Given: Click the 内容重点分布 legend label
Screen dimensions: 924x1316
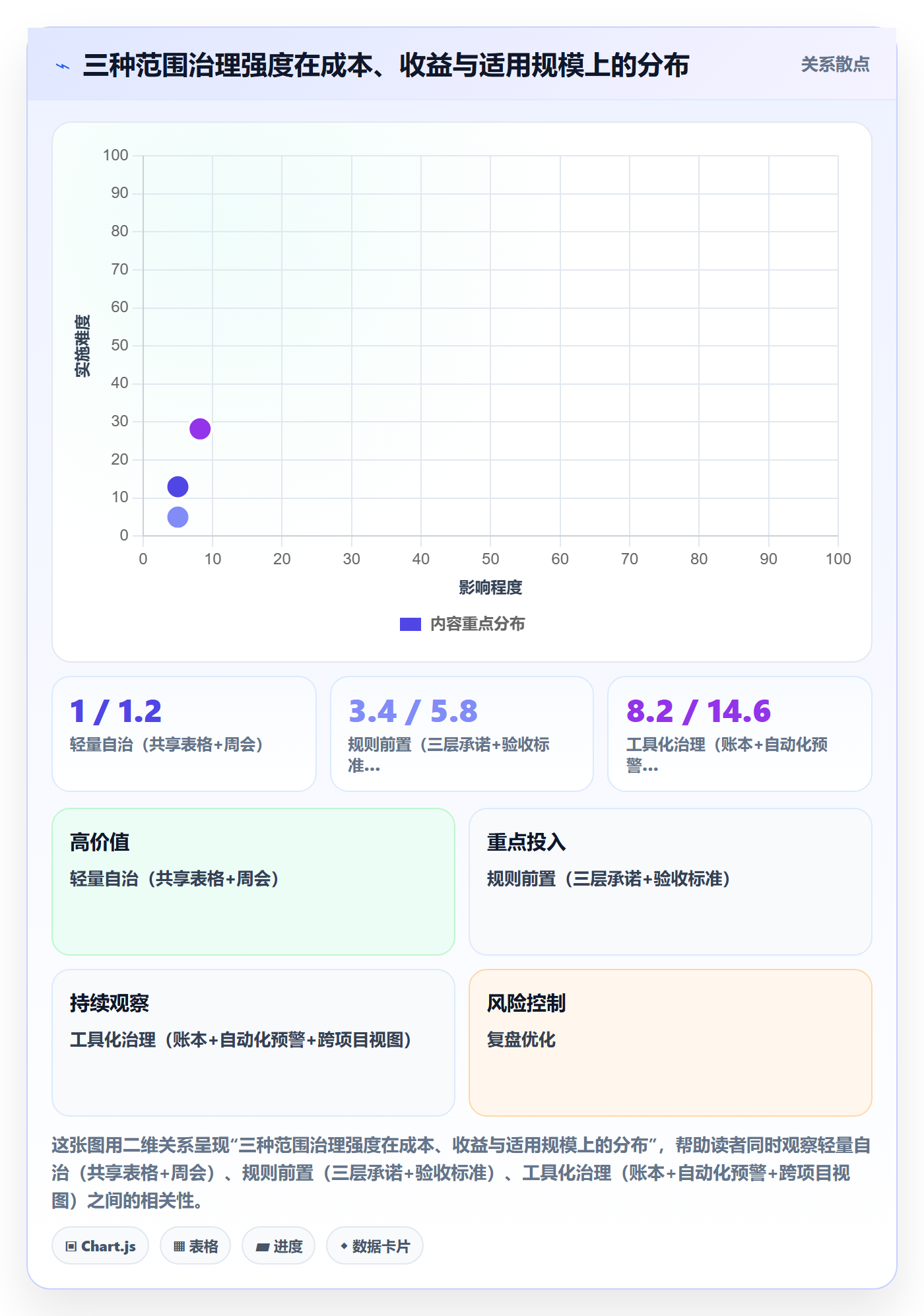Looking at the screenshot, I should coord(477,624).
